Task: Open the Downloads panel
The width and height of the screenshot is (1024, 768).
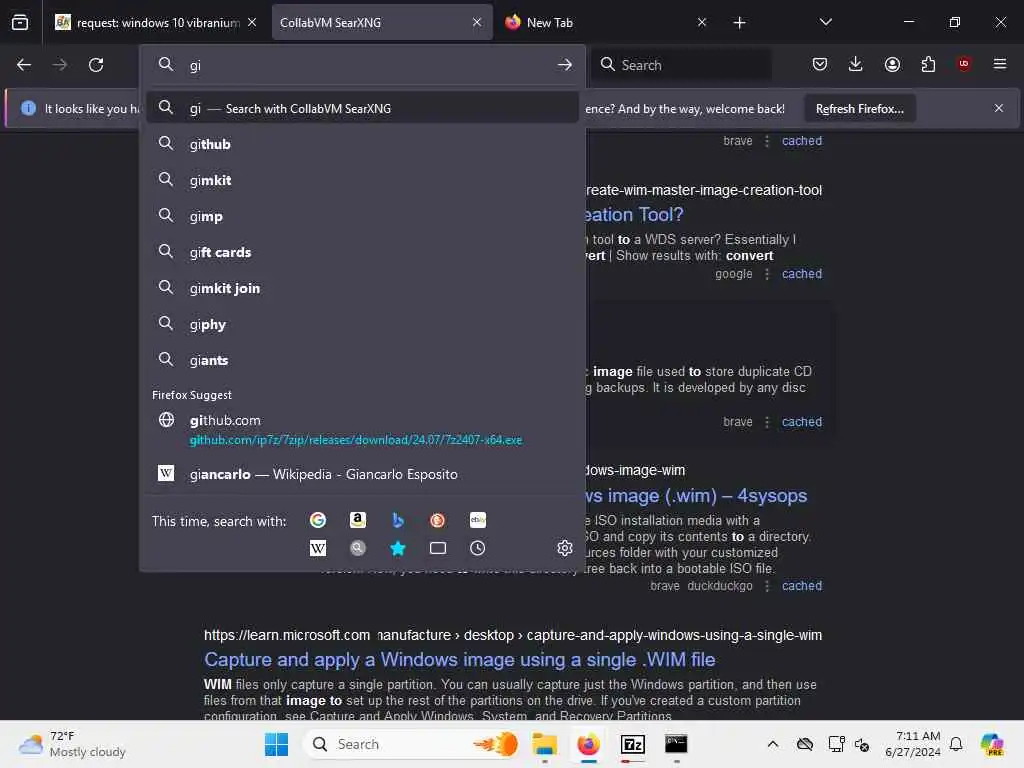Action: pyautogui.click(x=856, y=64)
